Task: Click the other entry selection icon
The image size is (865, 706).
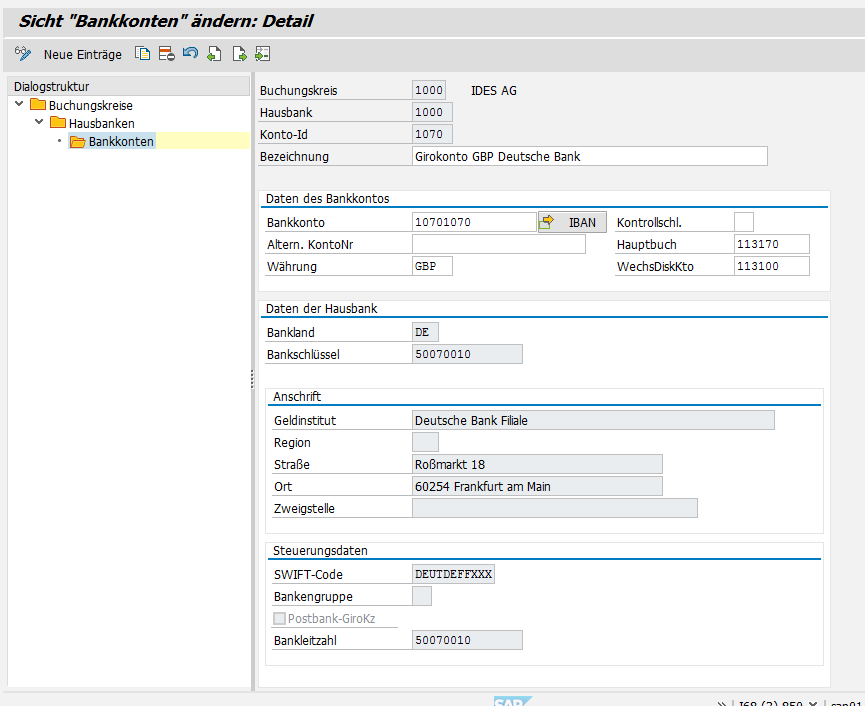Action: coord(262,54)
